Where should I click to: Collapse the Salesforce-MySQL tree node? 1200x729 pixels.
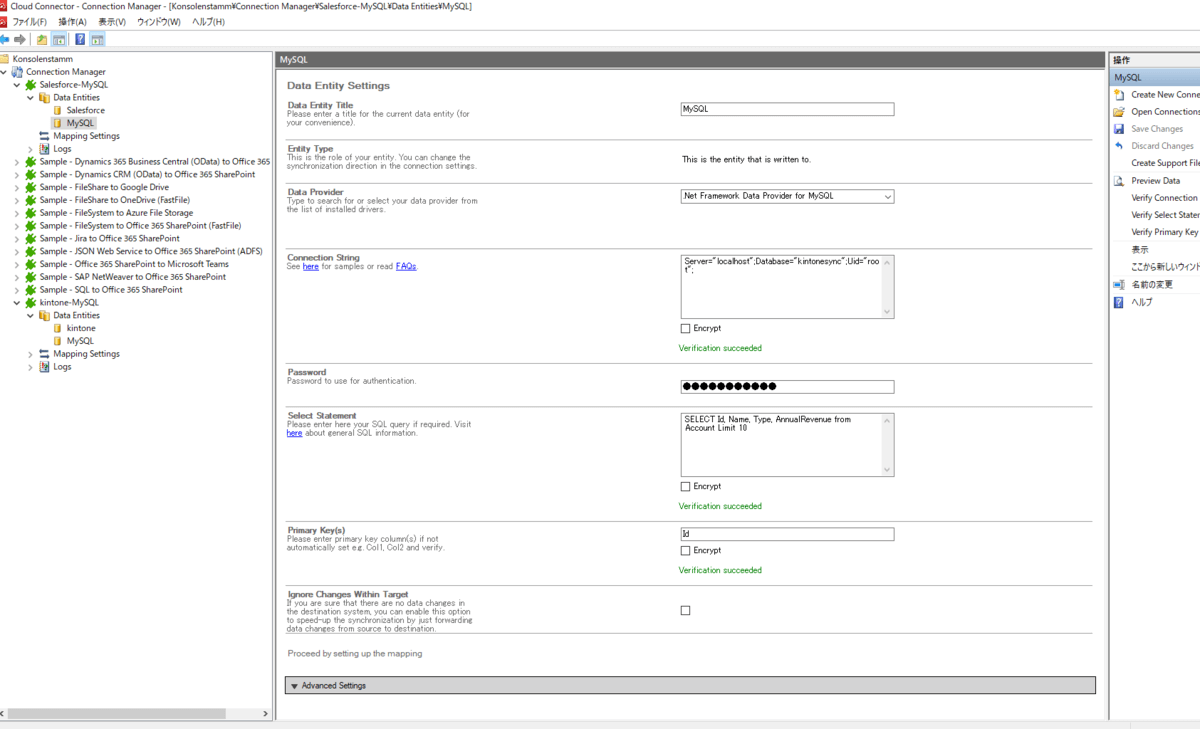coord(17,85)
